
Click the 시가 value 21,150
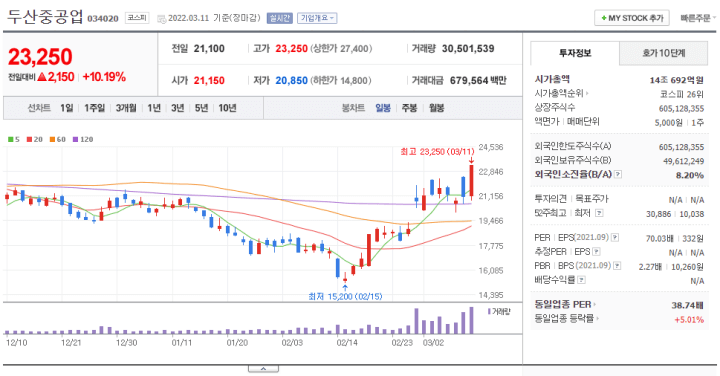click(209, 81)
